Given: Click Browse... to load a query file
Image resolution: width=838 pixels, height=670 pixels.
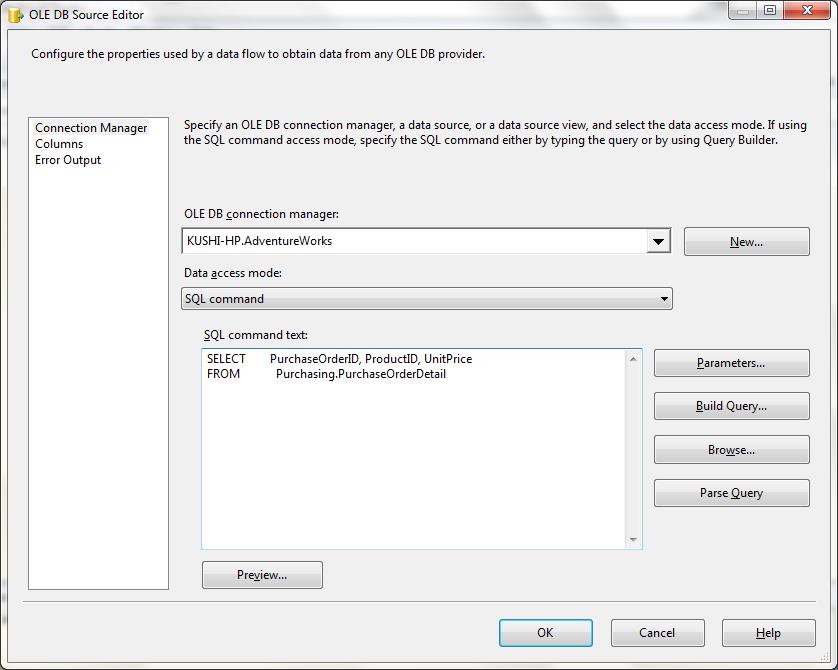Looking at the screenshot, I should (731, 450).
